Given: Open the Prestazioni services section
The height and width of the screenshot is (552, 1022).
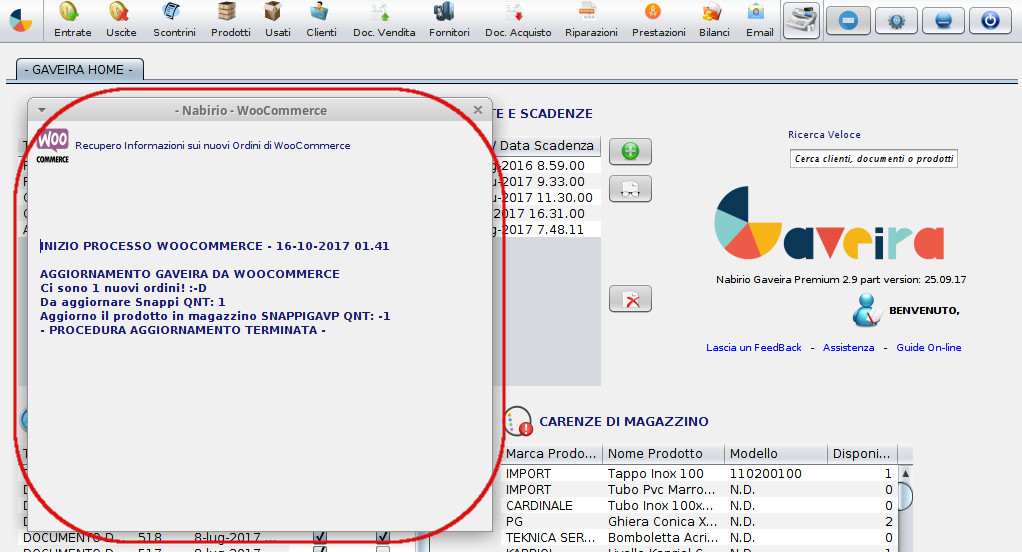Looking at the screenshot, I should [658, 20].
